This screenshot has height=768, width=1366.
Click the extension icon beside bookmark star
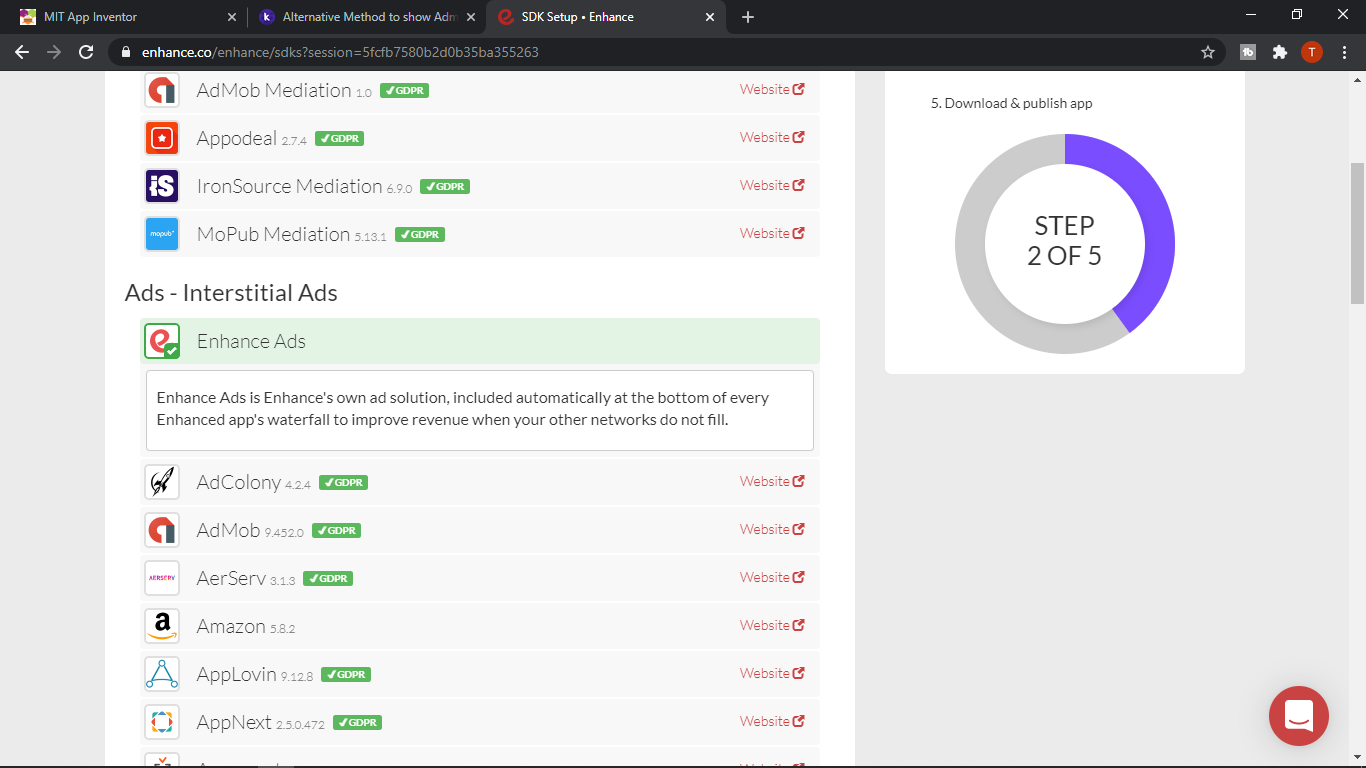[x=1247, y=52]
